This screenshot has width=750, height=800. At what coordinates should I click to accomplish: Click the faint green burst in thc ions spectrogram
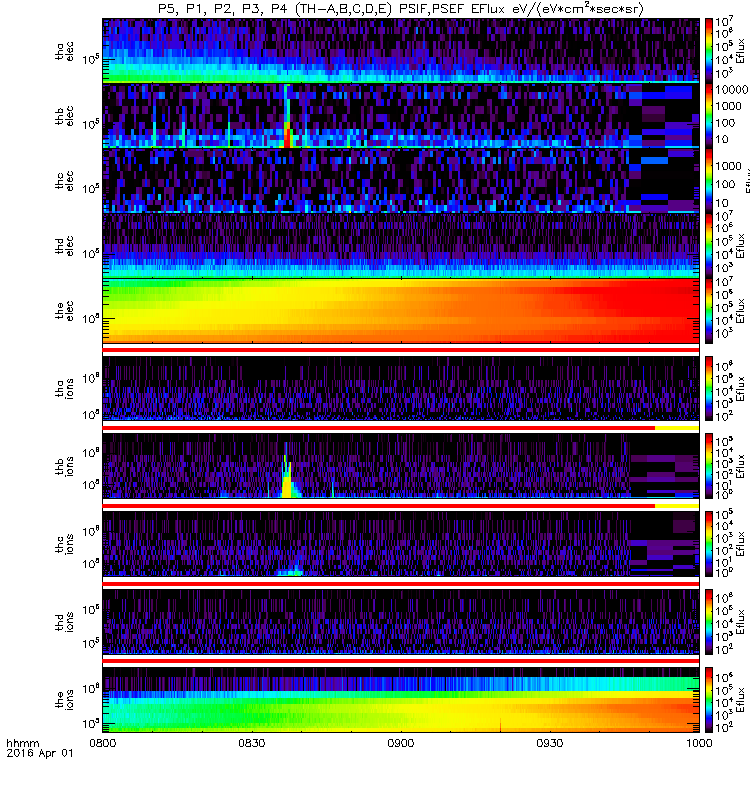point(291,572)
